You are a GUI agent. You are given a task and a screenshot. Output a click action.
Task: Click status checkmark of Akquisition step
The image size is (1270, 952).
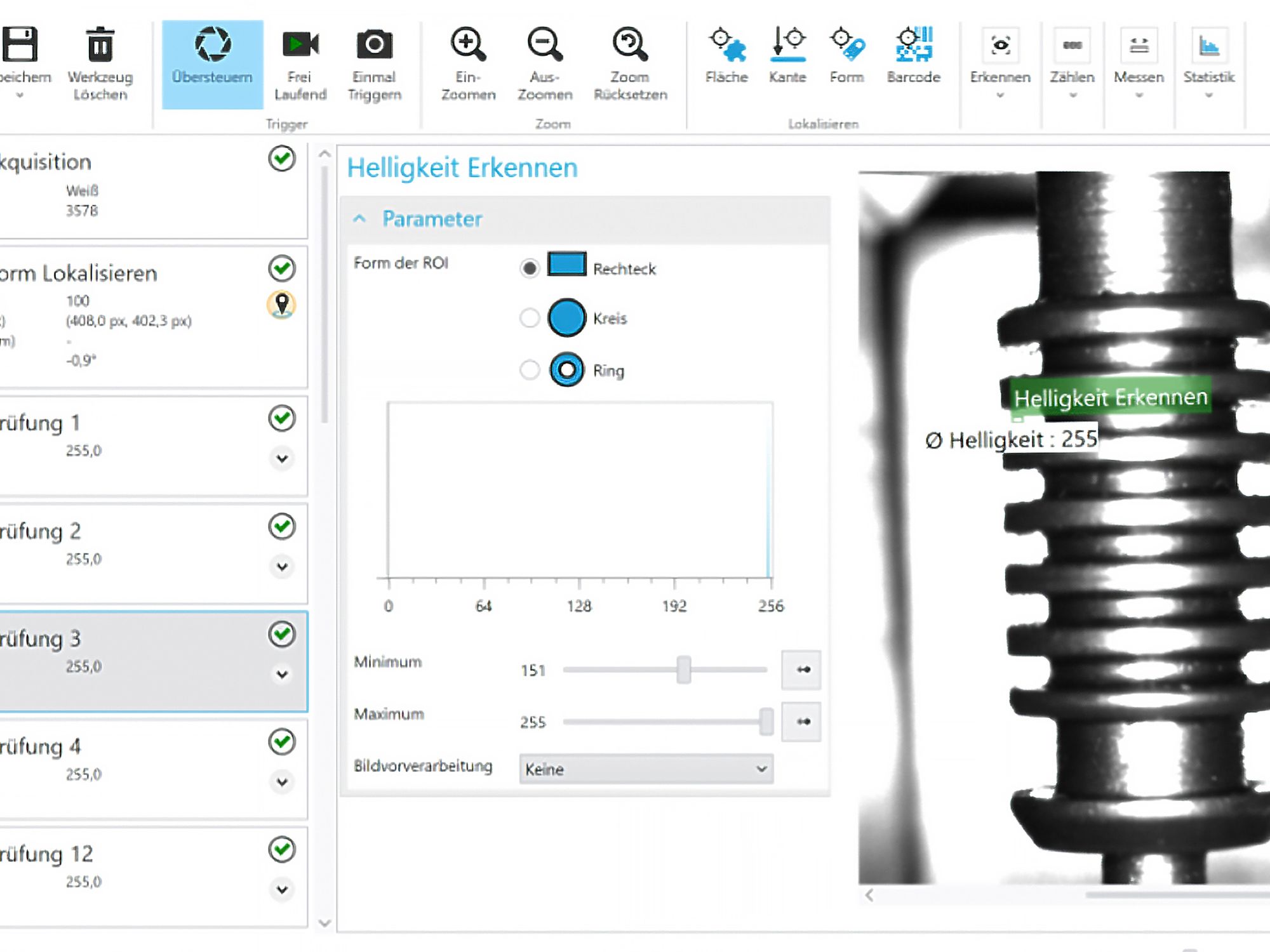point(282,159)
